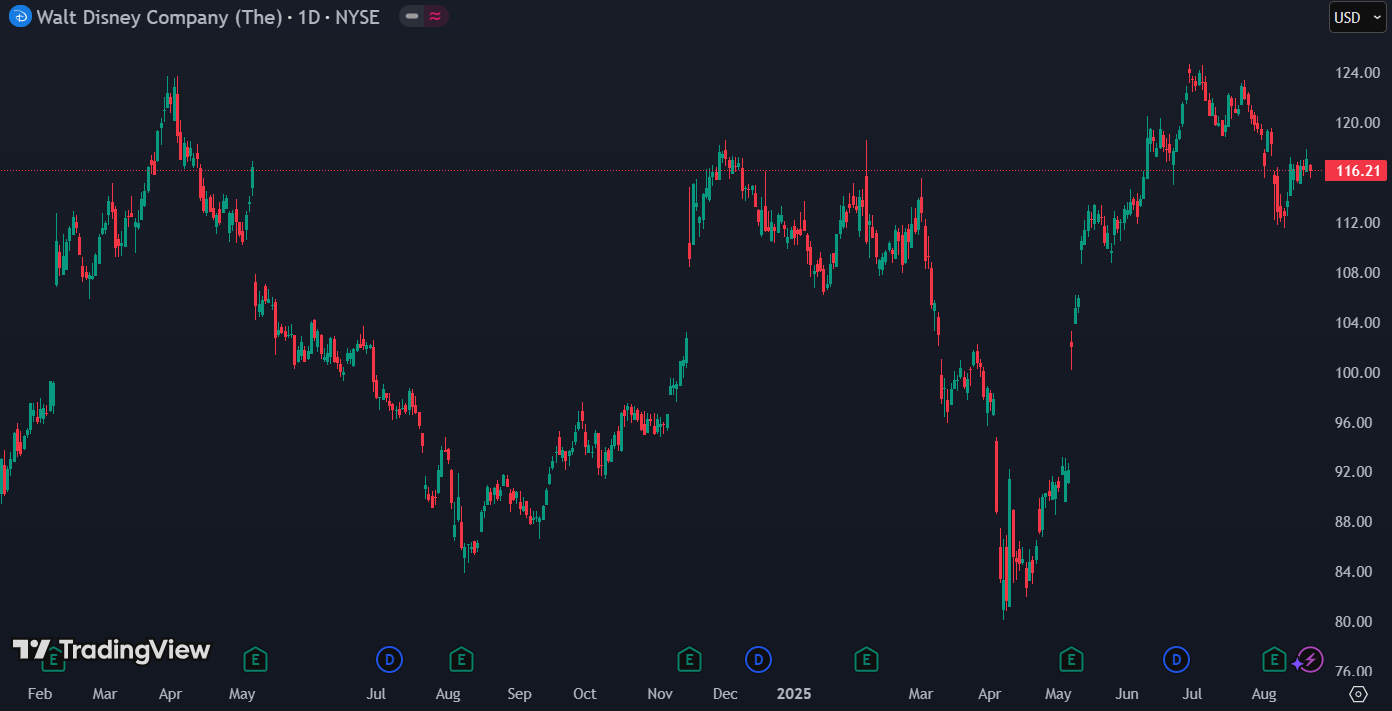The image size is (1392, 711).
Task: Click the Nov time axis label
Action: (x=659, y=694)
